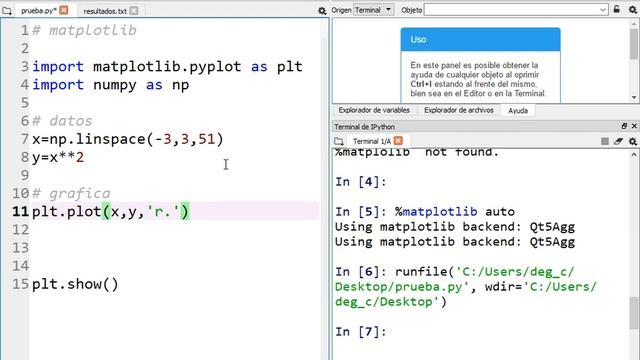Click the plt.show() code line
Image resolution: width=640 pixels, height=360 pixels.
75,284
